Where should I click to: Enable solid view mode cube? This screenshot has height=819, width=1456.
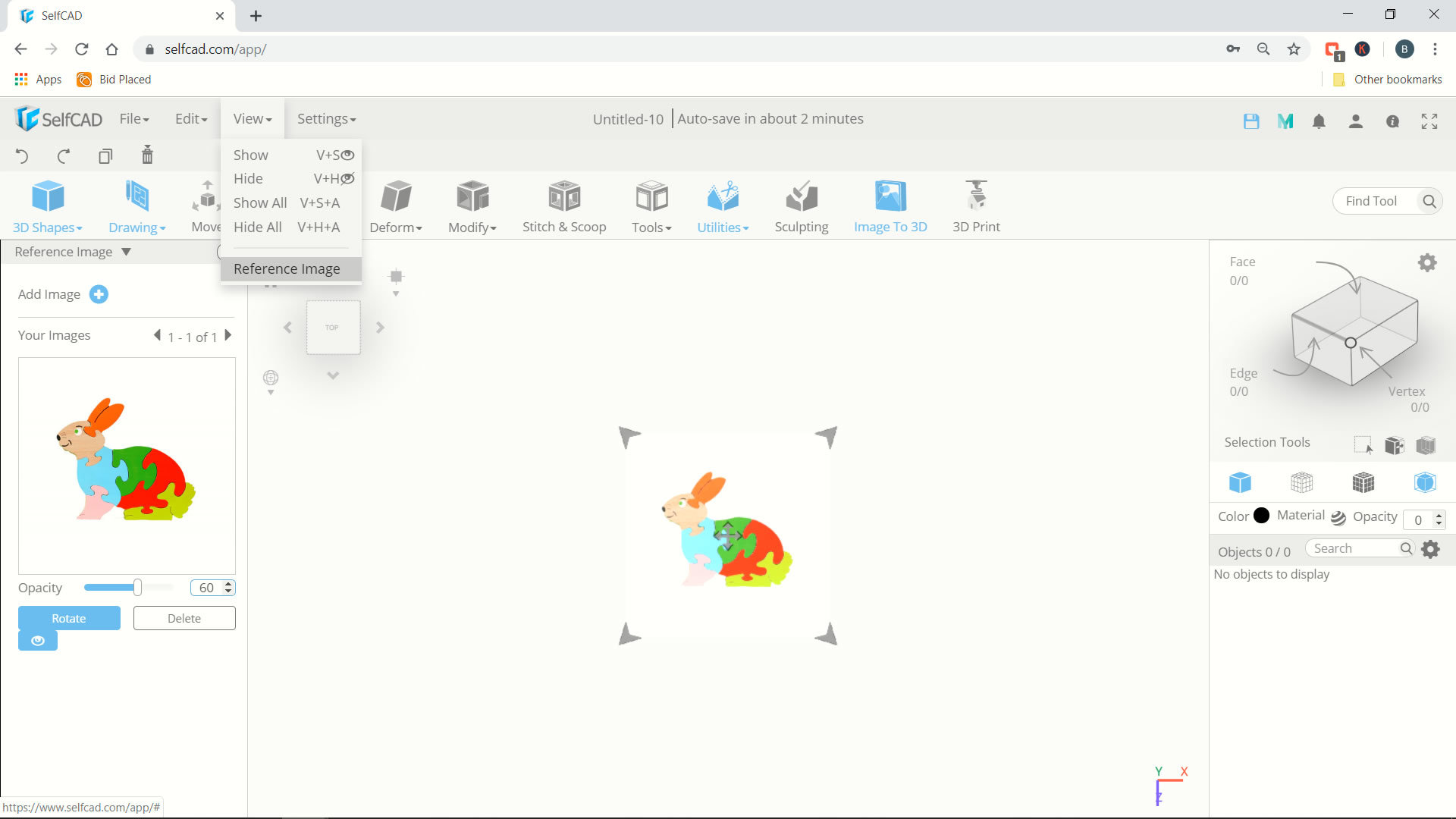coord(1240,482)
